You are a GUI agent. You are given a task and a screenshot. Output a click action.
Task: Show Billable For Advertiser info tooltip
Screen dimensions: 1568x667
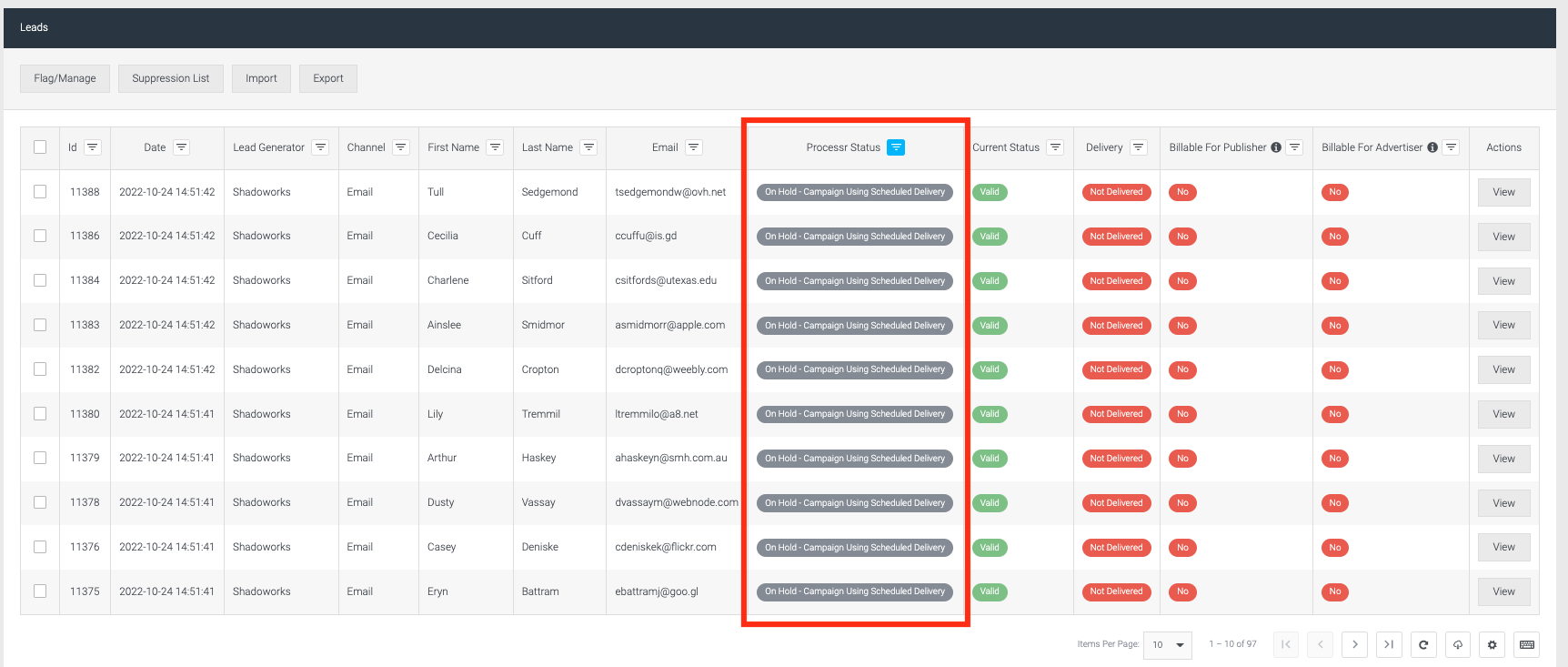pos(1432,147)
